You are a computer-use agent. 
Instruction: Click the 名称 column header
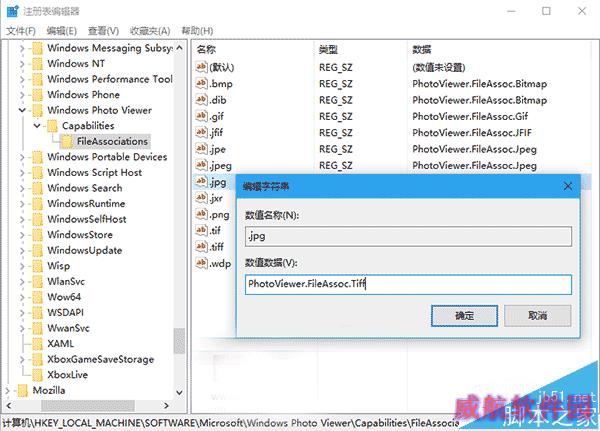coord(206,49)
